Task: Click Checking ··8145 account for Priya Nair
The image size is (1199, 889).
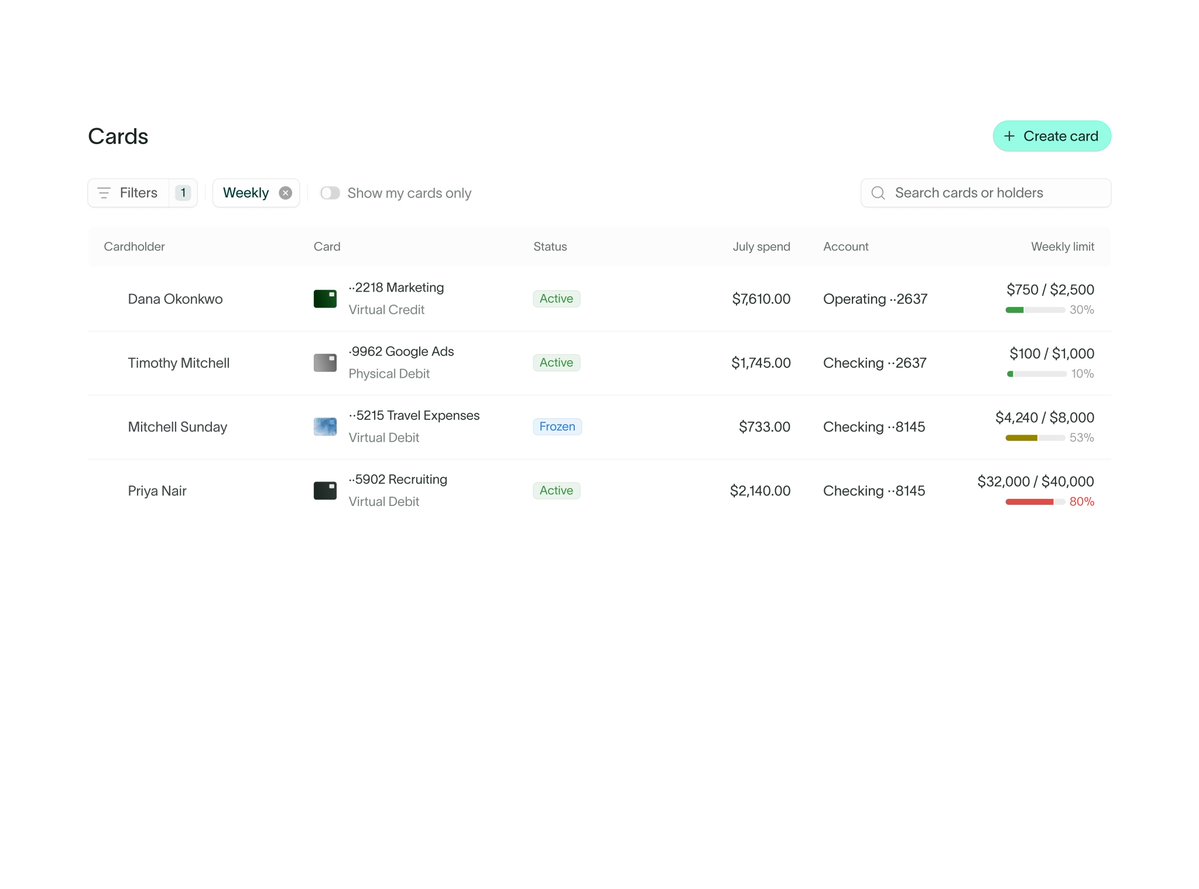Action: click(874, 491)
